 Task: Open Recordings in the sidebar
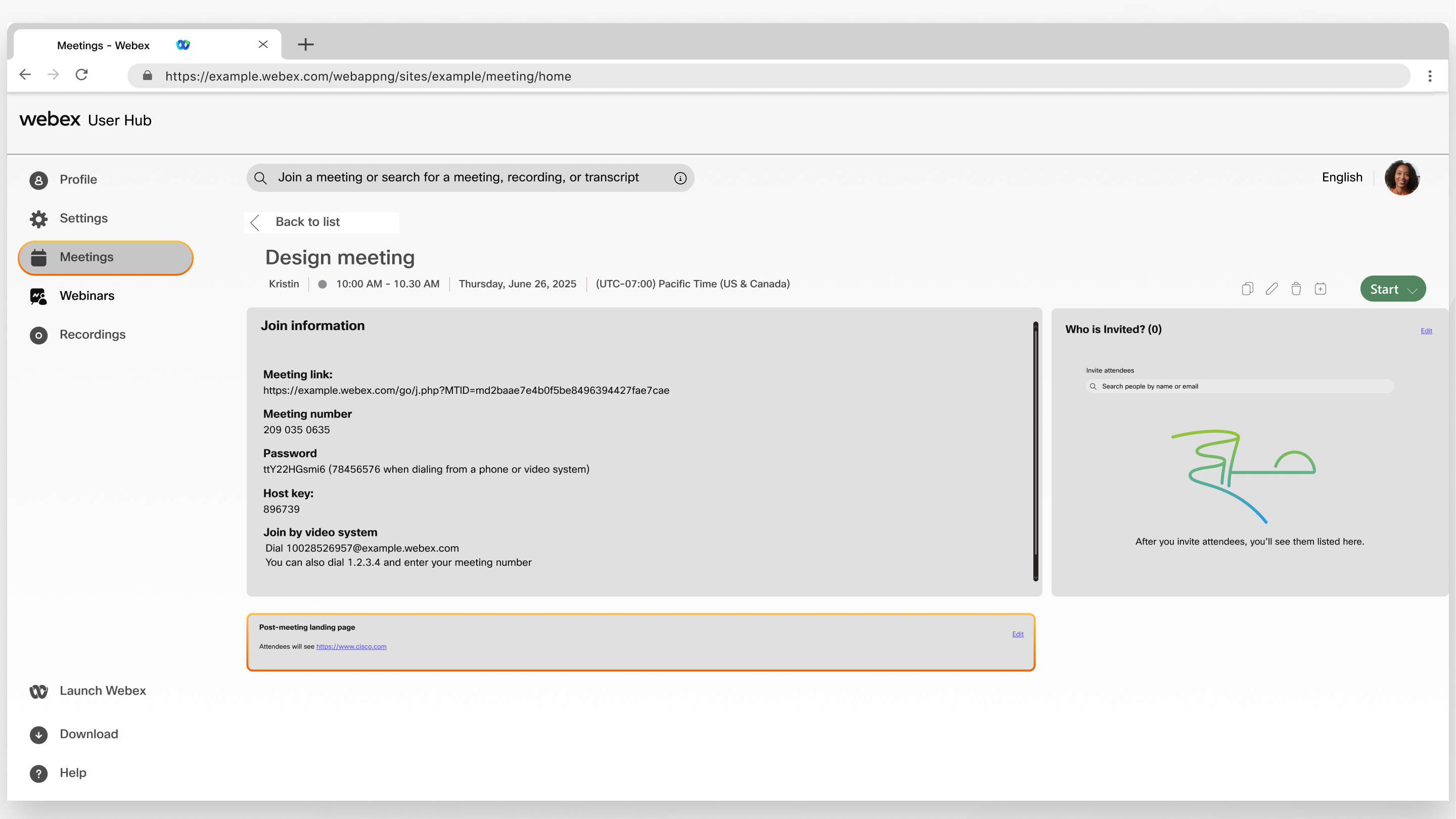[77, 335]
